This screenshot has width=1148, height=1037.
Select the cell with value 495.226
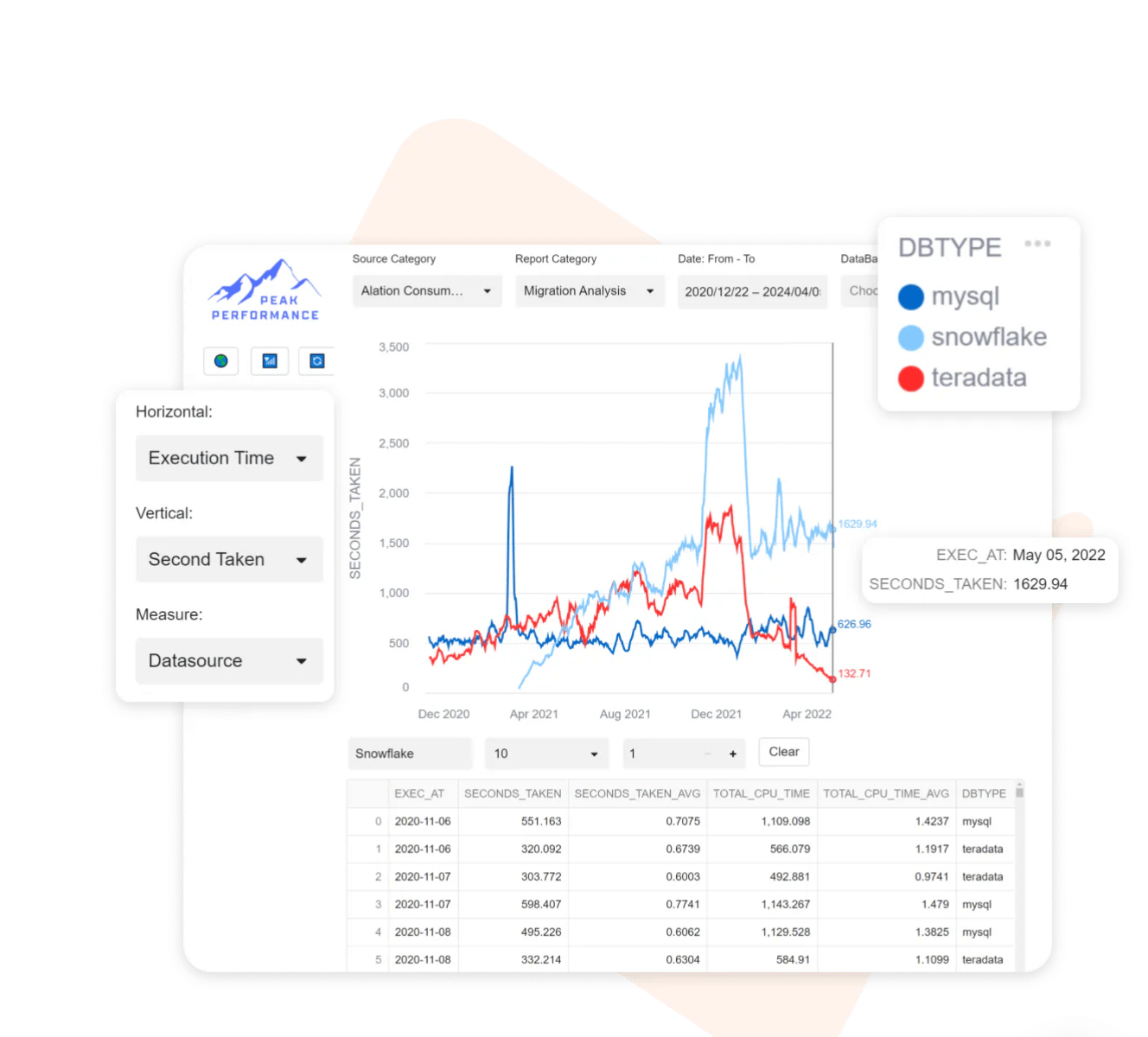[513, 932]
